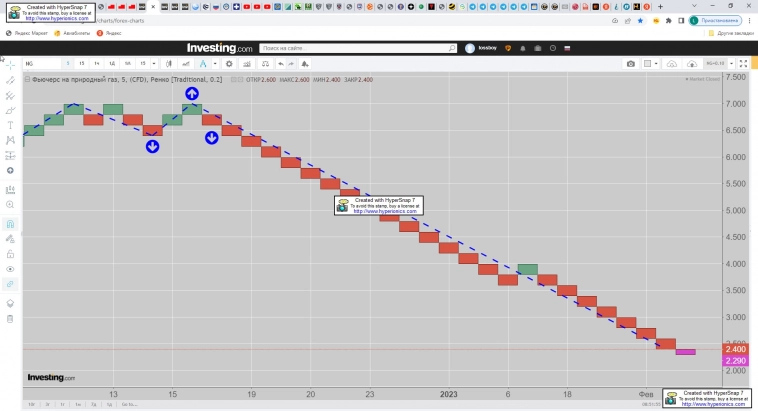Select the 5 minute timeframe

pos(66,64)
